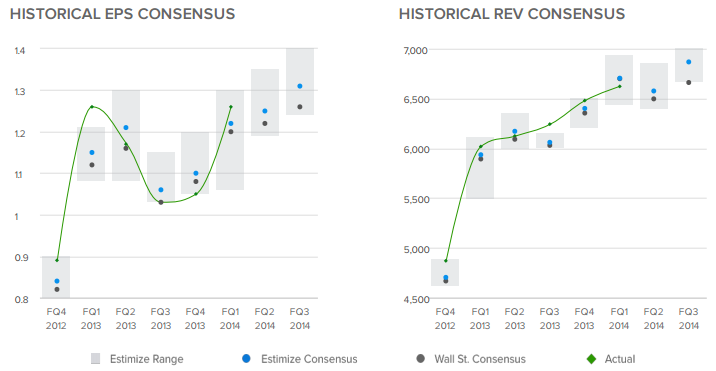
Task: Click the Historical Rev Consensus chart title
Action: point(512,14)
